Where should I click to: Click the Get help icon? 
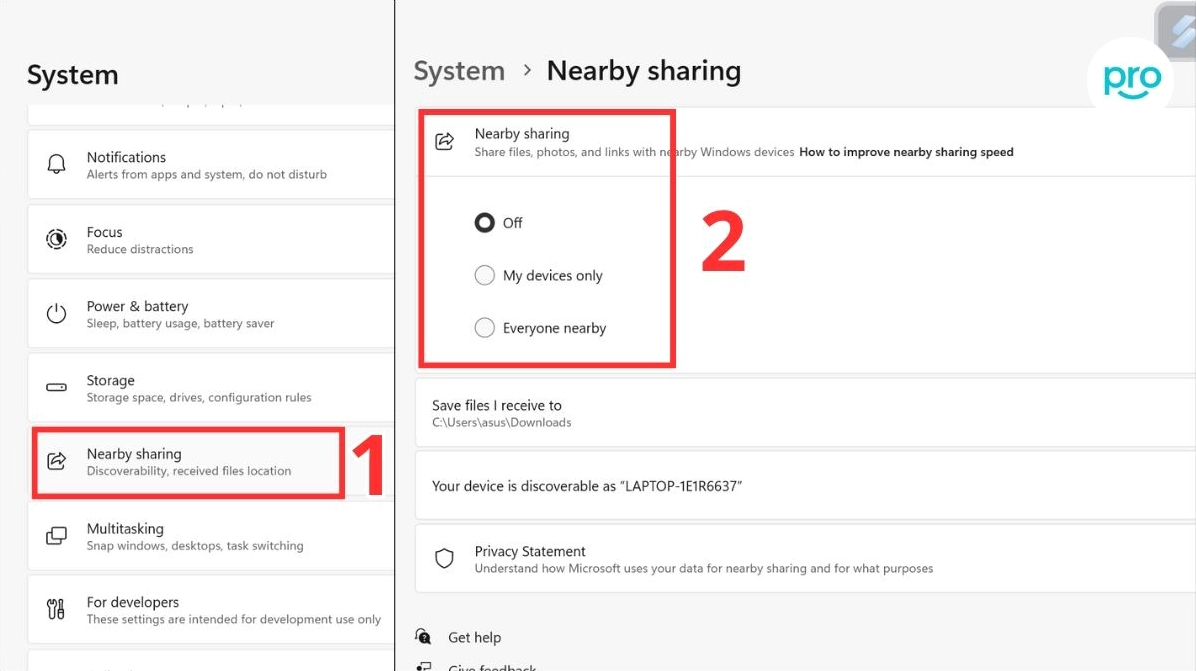coord(423,637)
